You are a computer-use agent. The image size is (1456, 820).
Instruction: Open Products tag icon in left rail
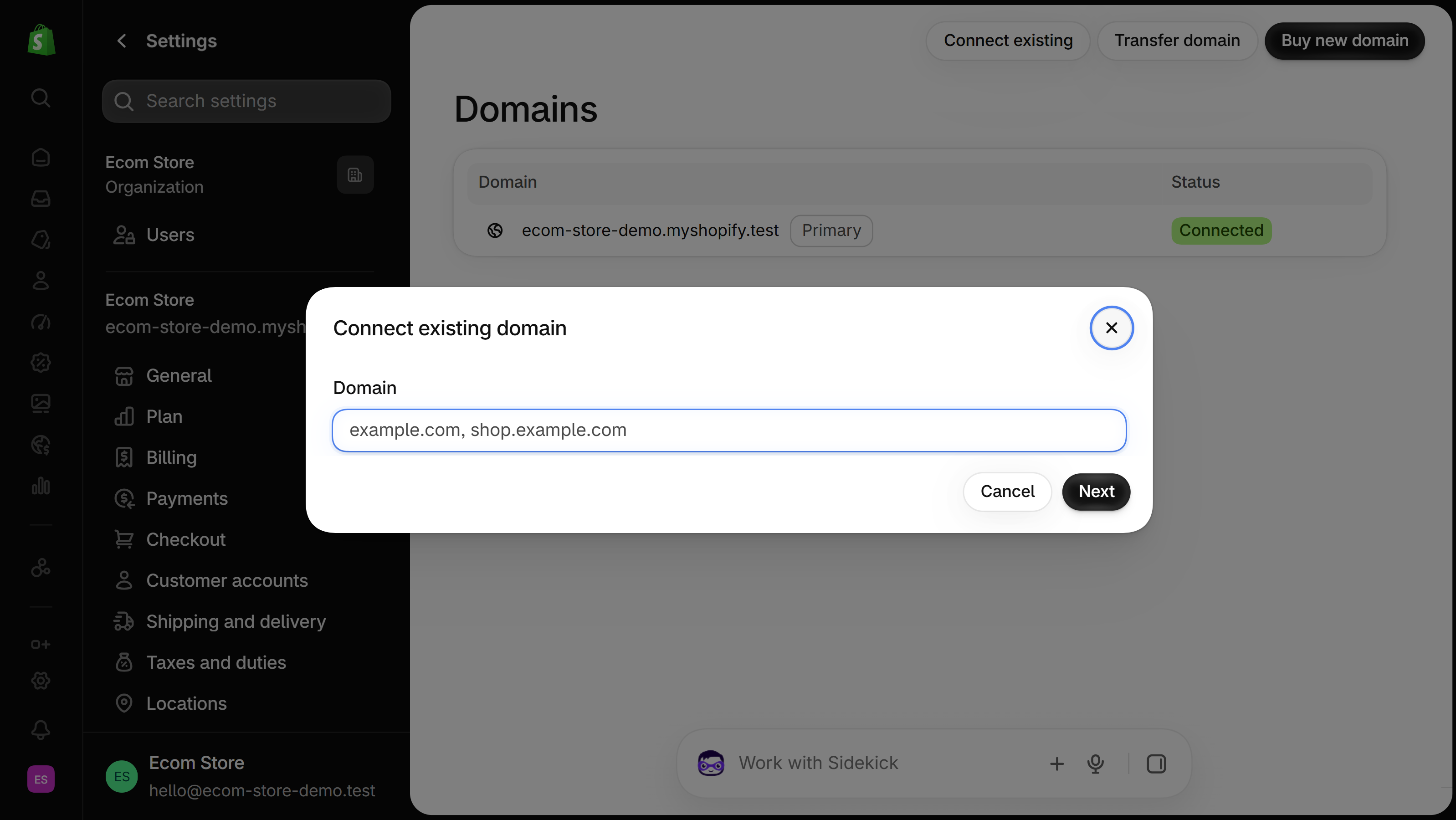(x=41, y=240)
